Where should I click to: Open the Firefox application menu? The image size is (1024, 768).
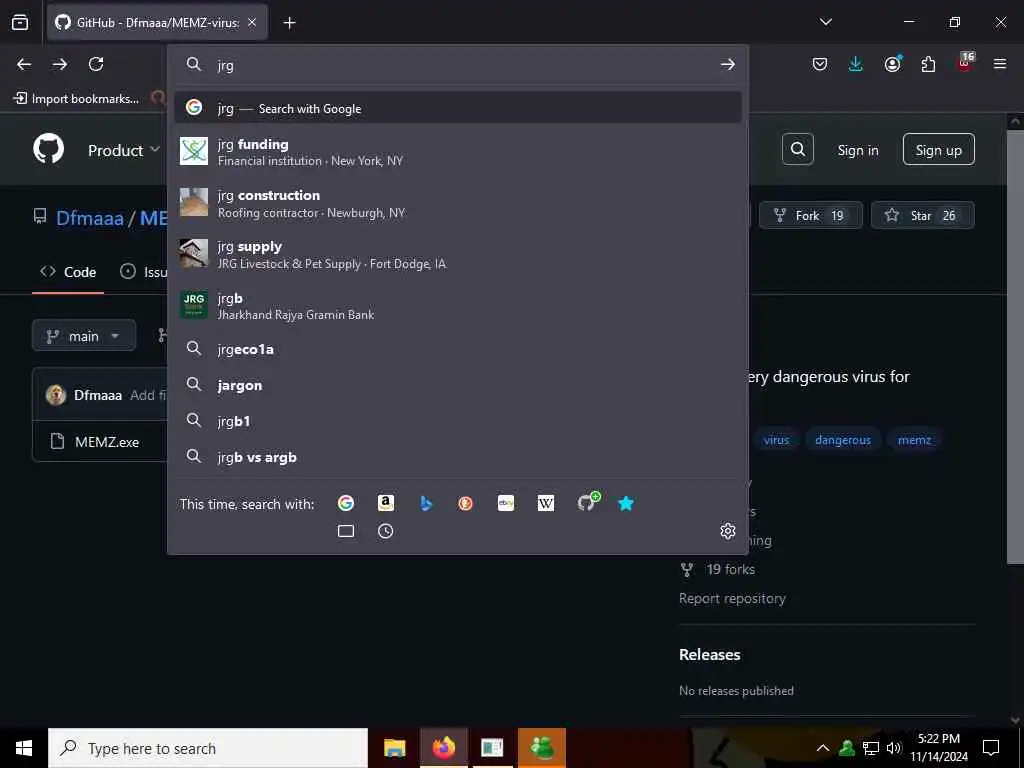(1000, 64)
